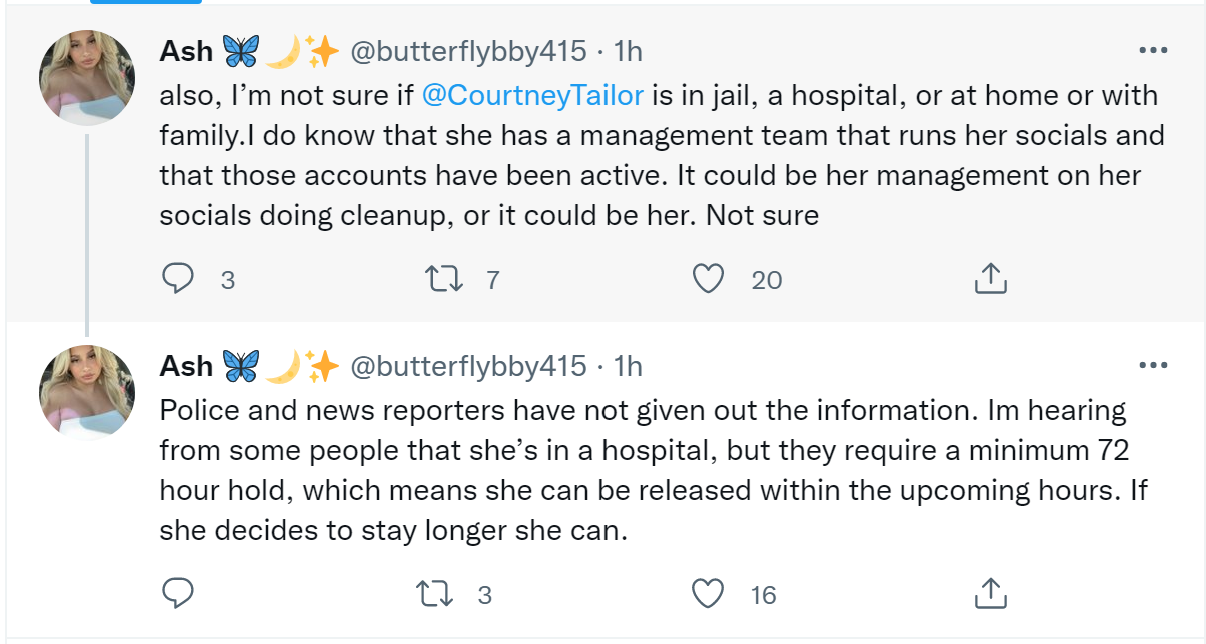Click the Ash display name in first tweet
This screenshot has height=644, width=1206.
(x=186, y=52)
